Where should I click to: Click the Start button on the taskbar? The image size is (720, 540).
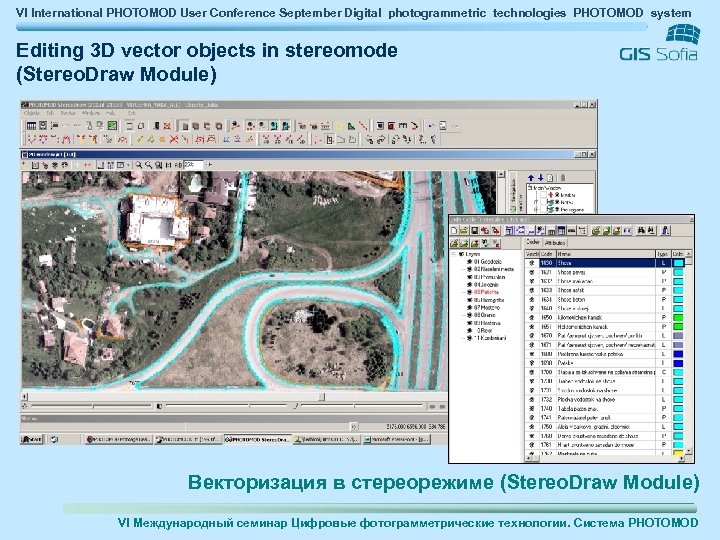pyautogui.click(x=32, y=439)
